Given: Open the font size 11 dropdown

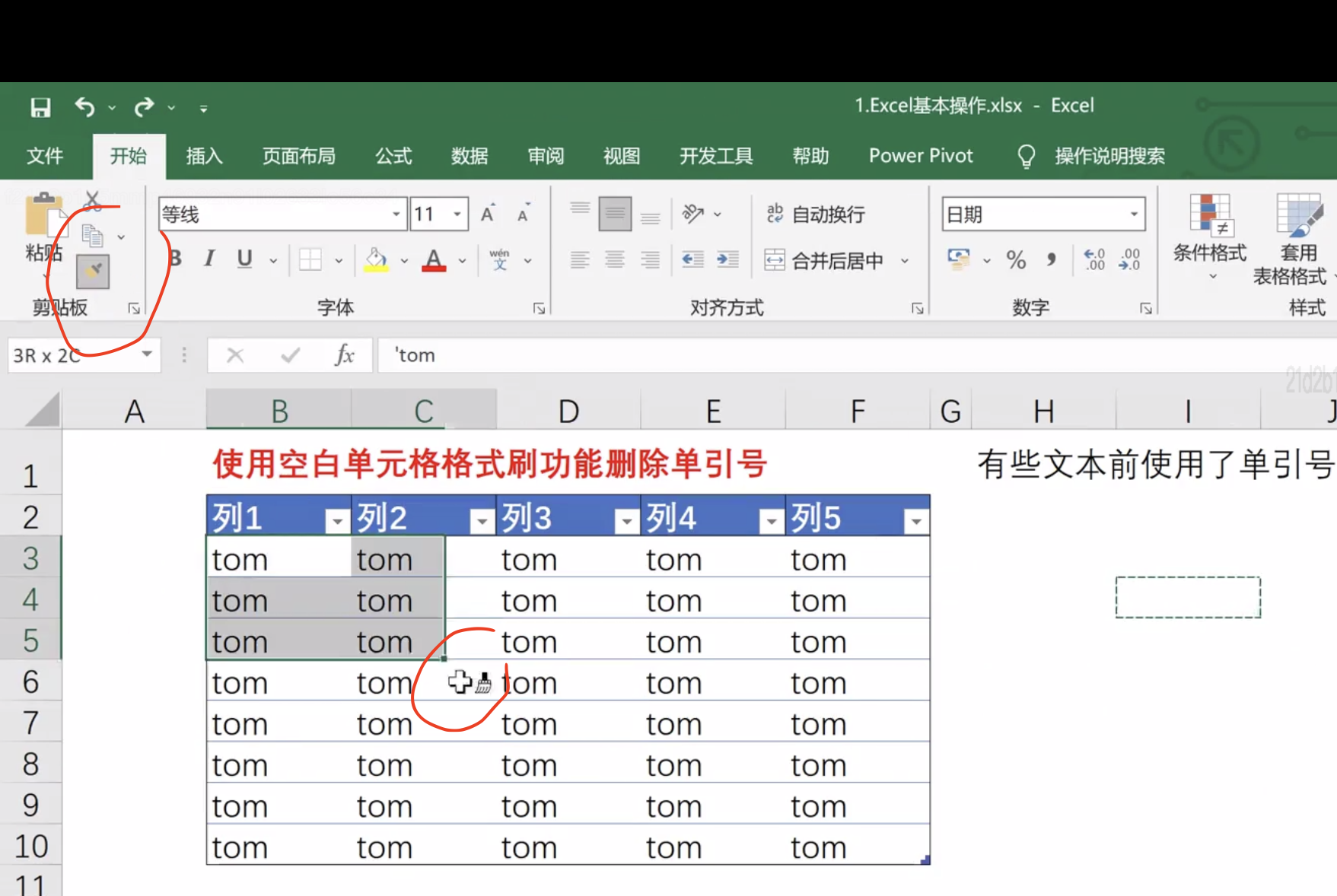Looking at the screenshot, I should (x=457, y=214).
